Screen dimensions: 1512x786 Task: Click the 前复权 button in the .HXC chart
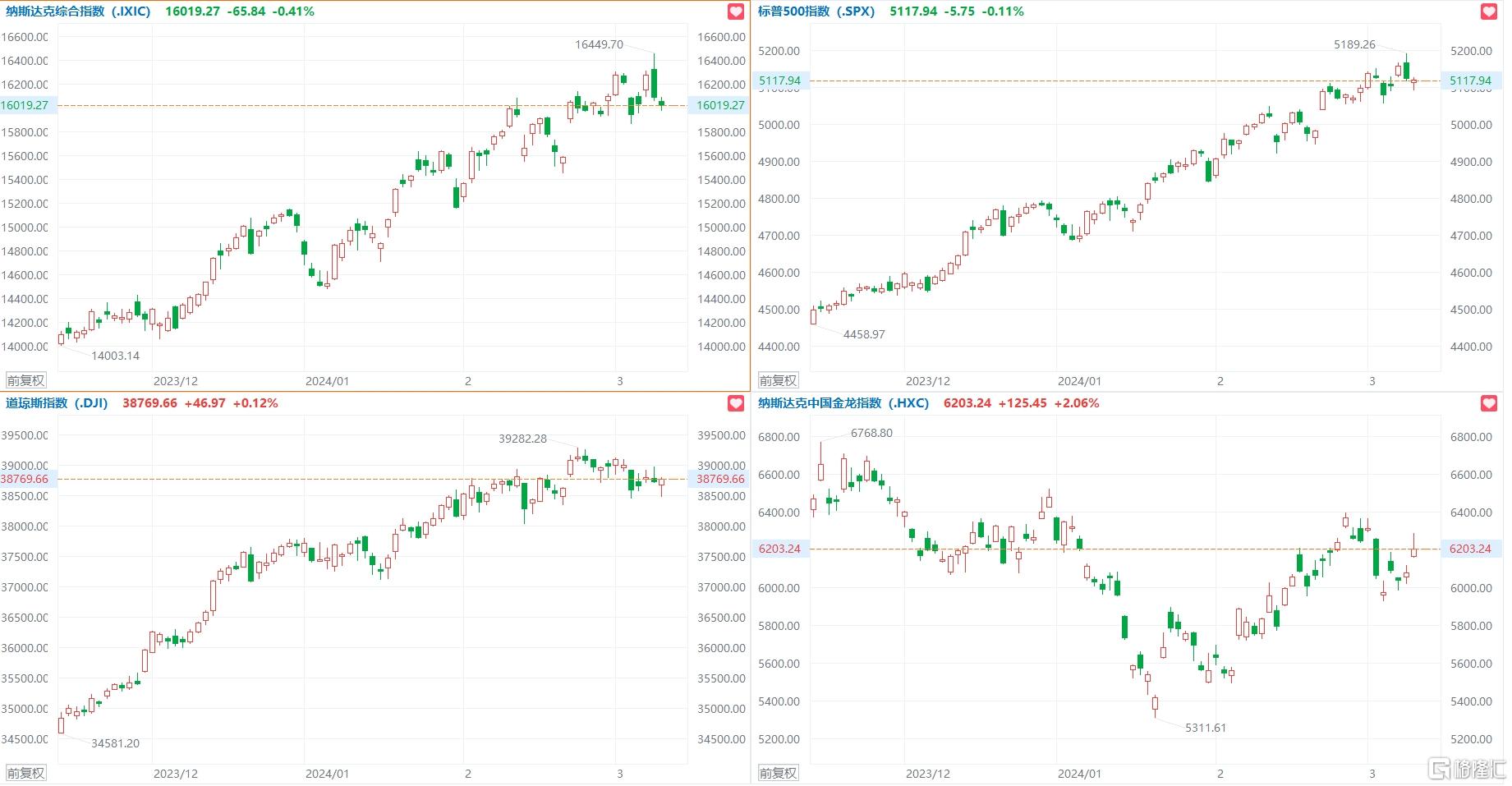click(778, 773)
